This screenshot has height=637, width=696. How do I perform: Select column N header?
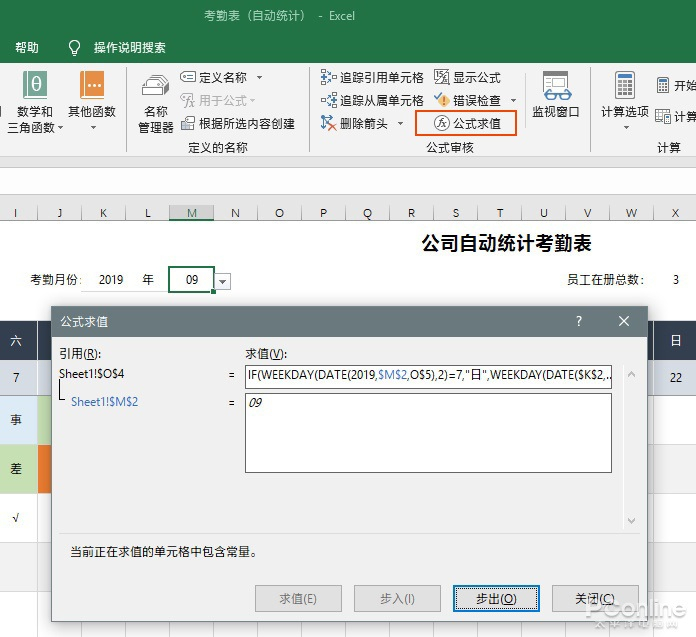(235, 213)
